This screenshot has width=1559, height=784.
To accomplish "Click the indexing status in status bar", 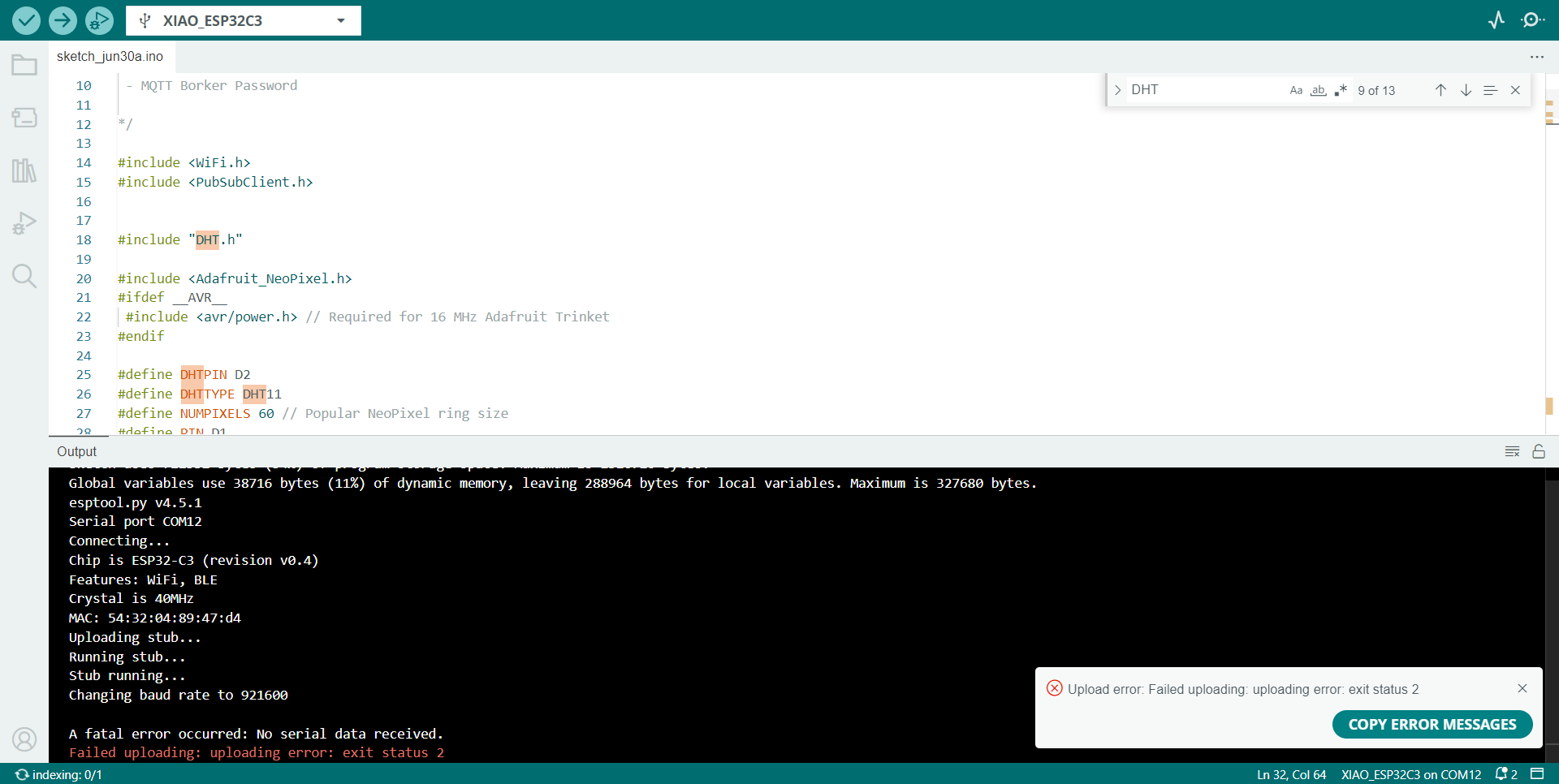I will click(58, 774).
